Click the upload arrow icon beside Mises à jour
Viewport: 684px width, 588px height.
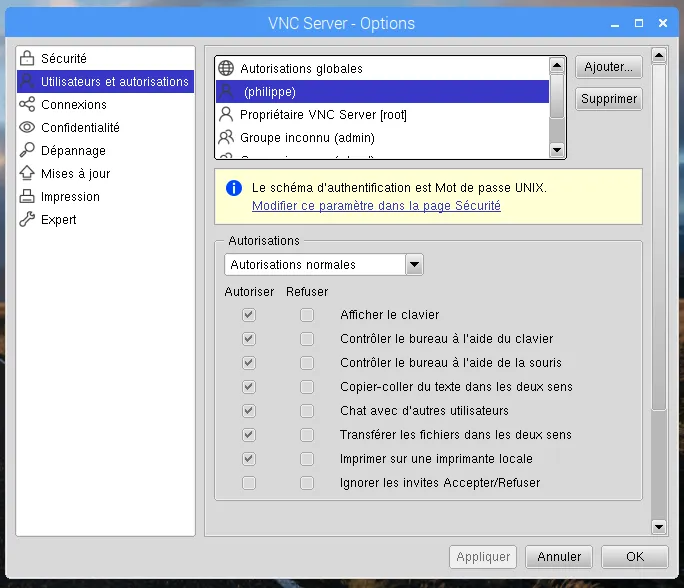[27, 173]
